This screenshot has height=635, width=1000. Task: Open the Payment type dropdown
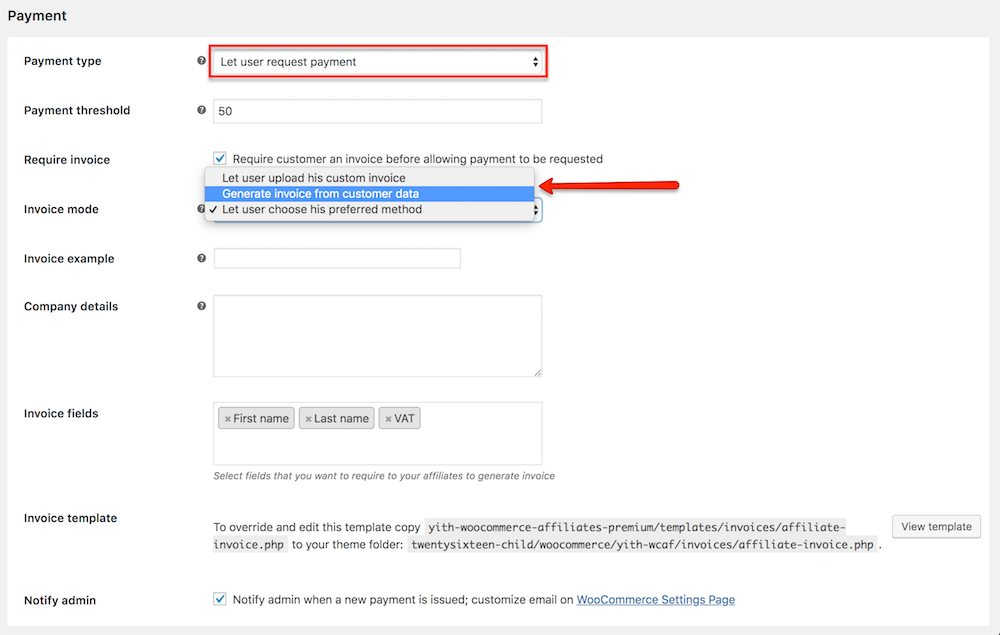[378, 61]
